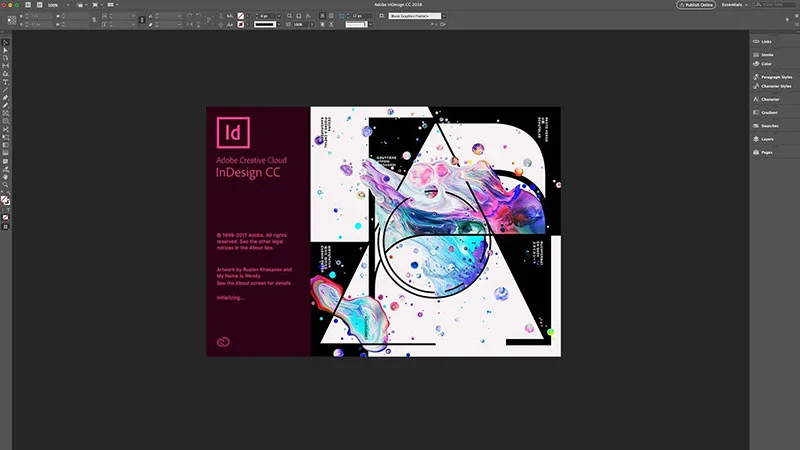Viewport: 800px width, 450px height.
Task: Select the Gradient Feather tool
Action: click(6, 153)
